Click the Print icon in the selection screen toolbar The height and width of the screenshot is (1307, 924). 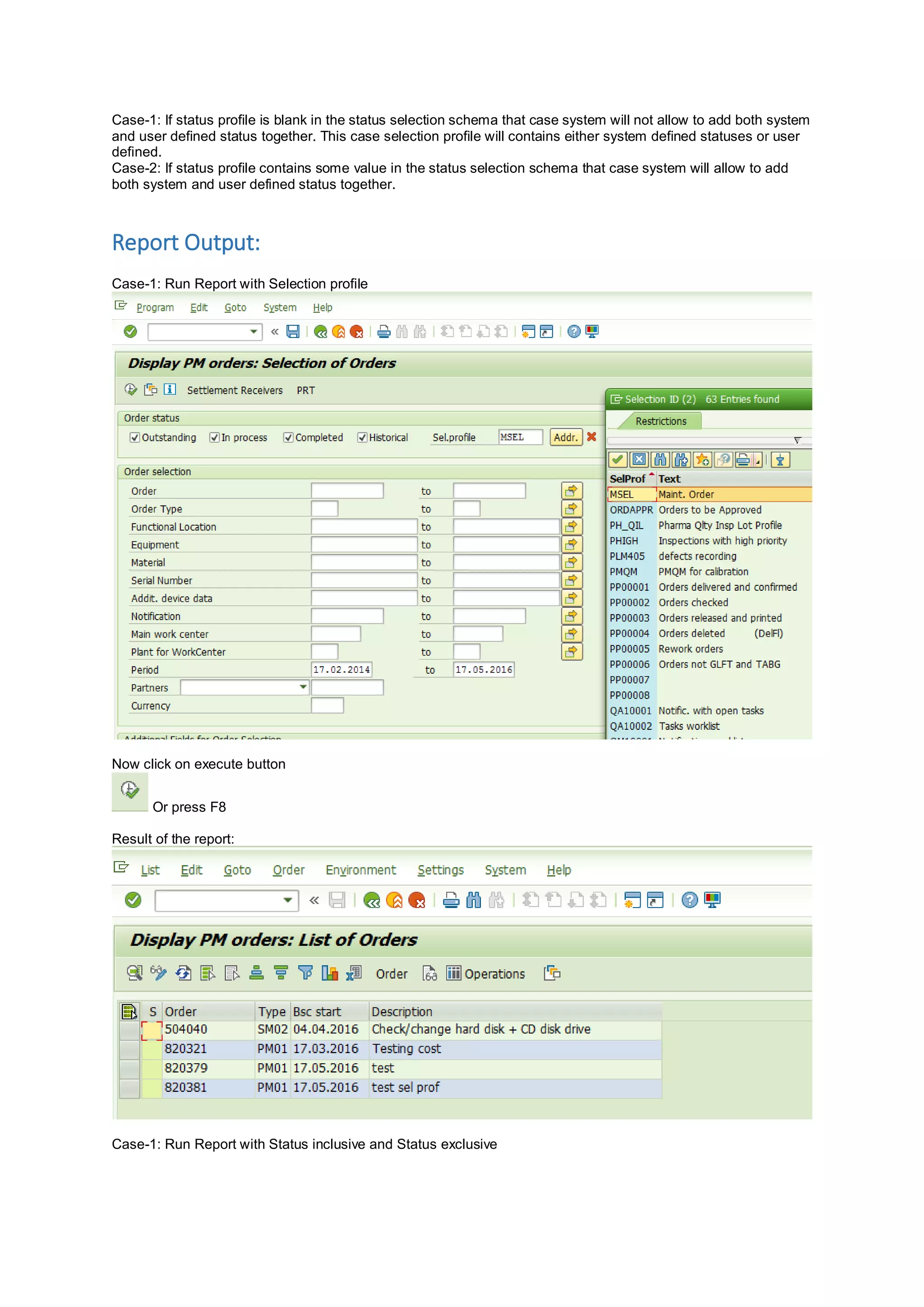tap(384, 331)
